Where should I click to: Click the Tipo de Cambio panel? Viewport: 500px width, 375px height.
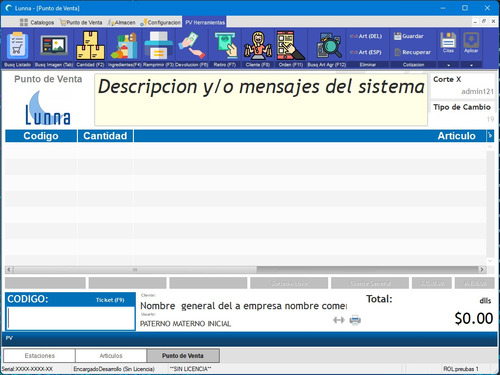(x=463, y=113)
